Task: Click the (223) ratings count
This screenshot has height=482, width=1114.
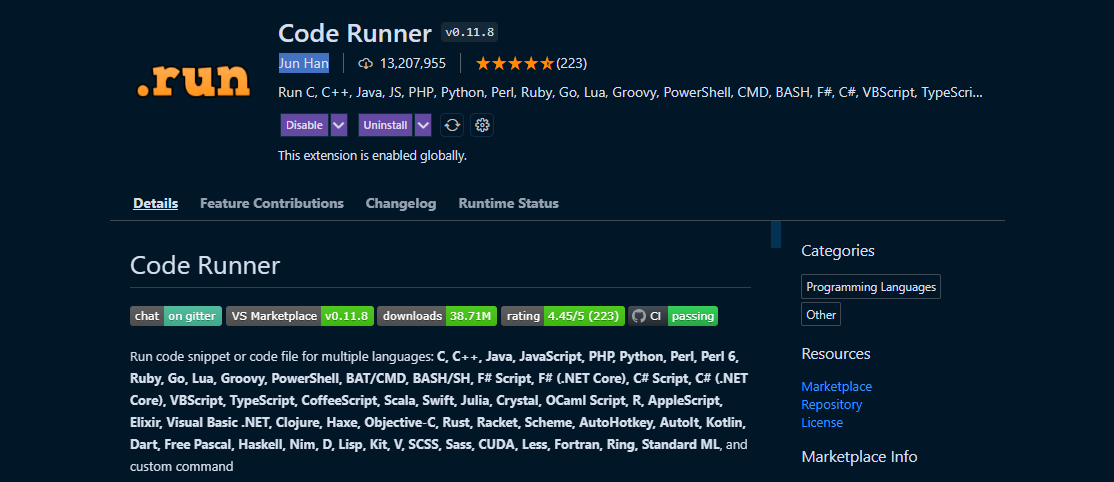Action: [571, 63]
